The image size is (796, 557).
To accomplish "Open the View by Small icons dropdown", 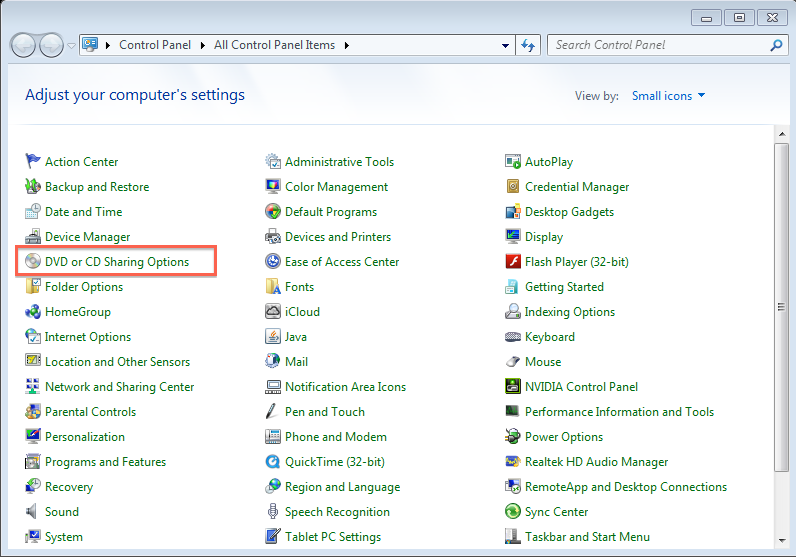I will point(668,95).
